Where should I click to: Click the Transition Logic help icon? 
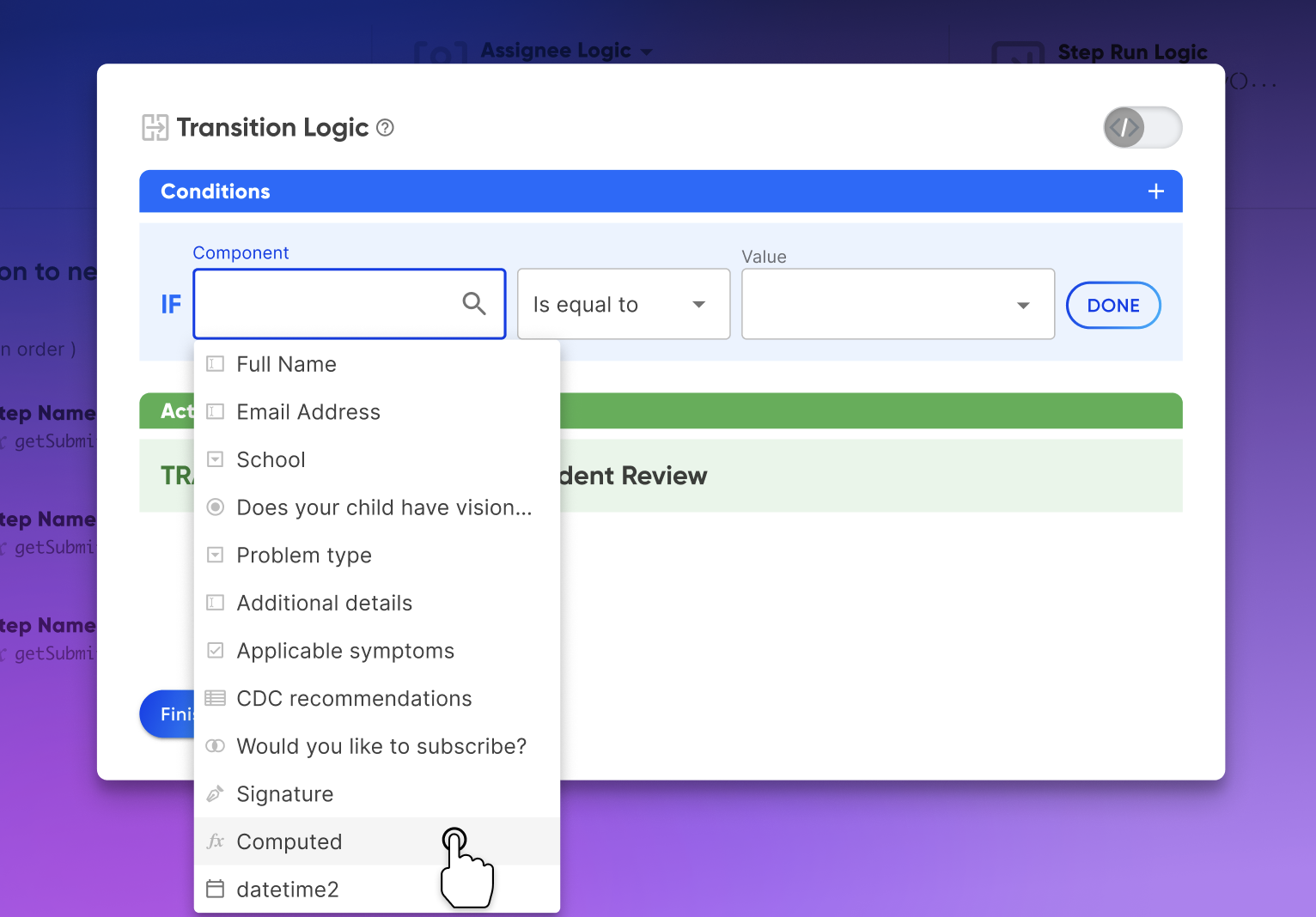[386, 128]
